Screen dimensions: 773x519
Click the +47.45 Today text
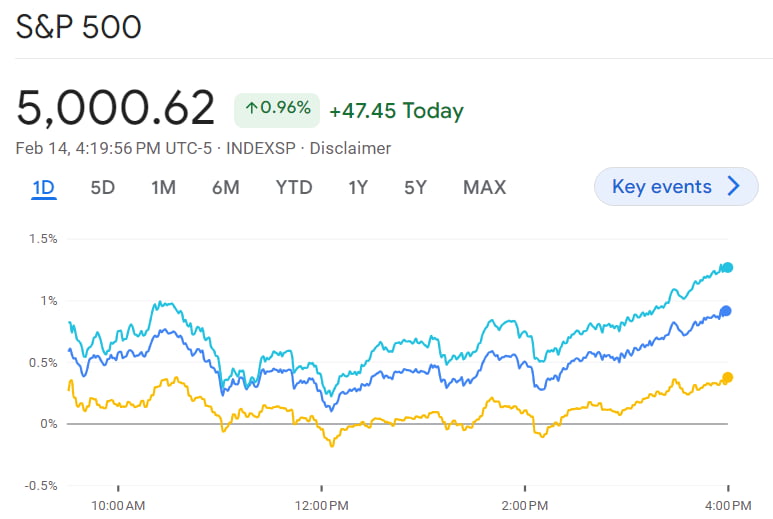396,111
